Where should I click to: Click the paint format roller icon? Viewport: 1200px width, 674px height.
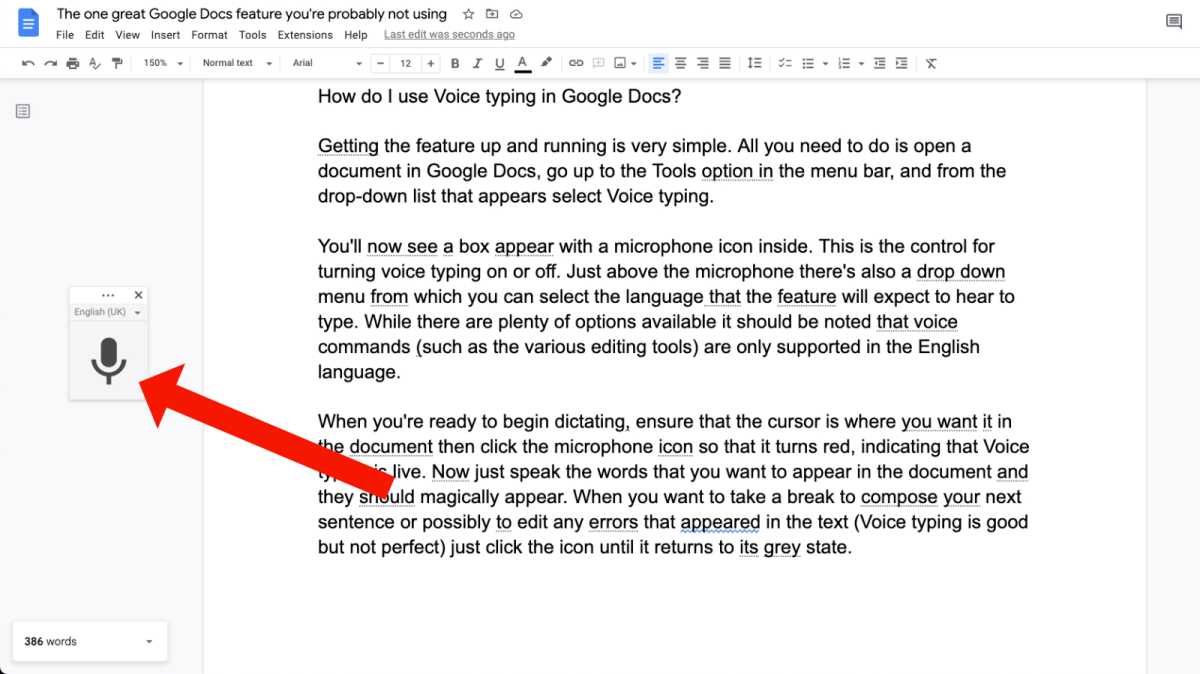click(x=117, y=63)
